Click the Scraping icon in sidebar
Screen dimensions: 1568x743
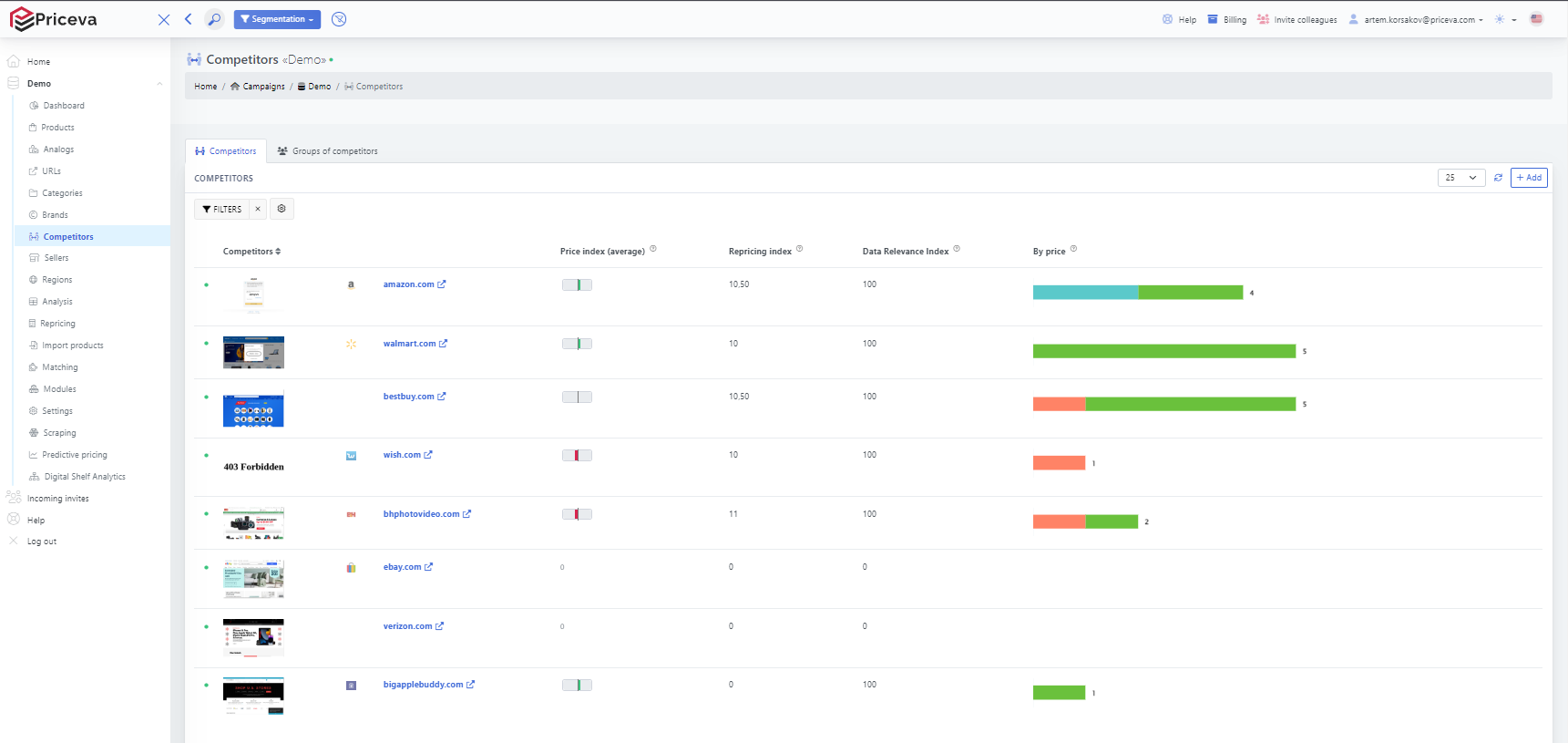pyautogui.click(x=34, y=433)
